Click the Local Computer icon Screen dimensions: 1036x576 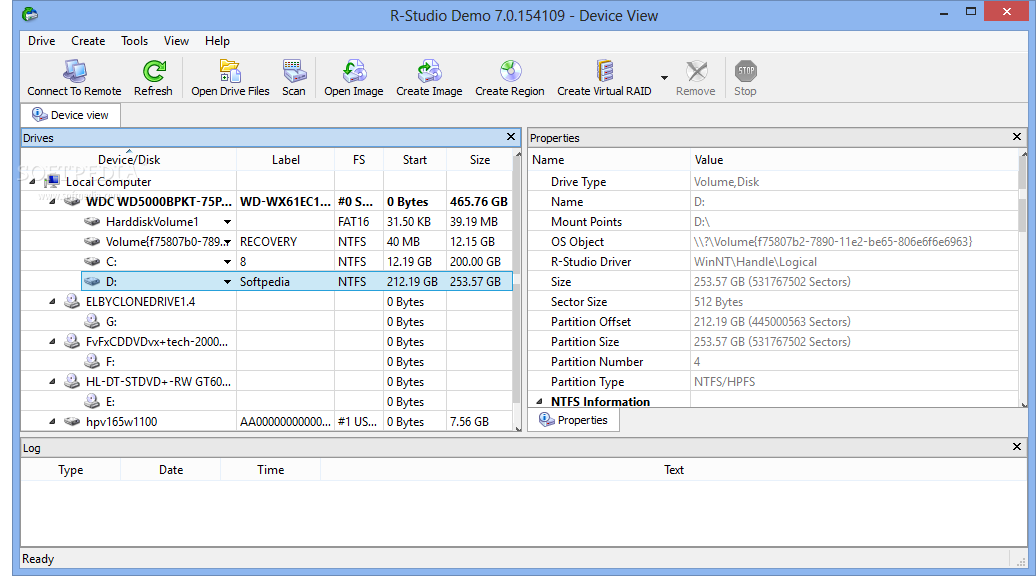click(x=52, y=181)
